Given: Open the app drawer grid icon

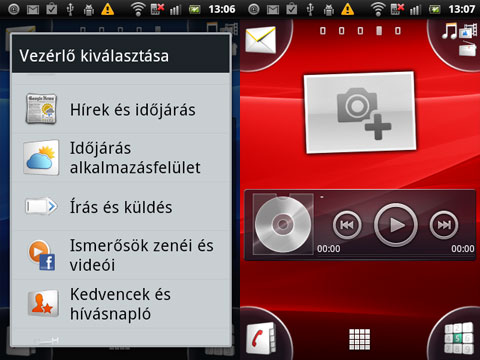Looking at the screenshot, I should point(359,339).
